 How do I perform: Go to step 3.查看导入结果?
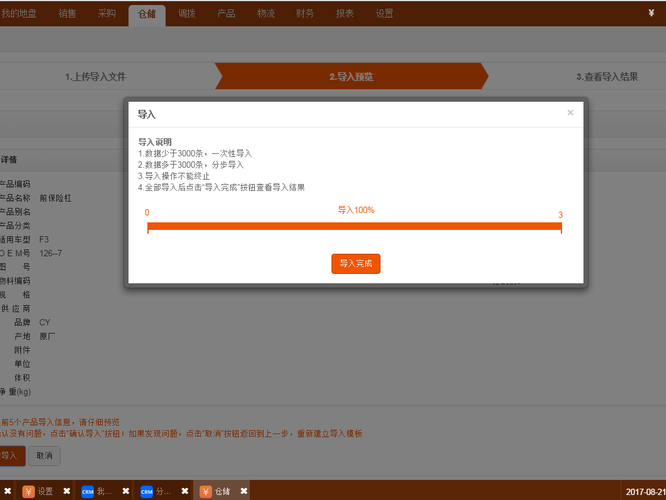607,77
